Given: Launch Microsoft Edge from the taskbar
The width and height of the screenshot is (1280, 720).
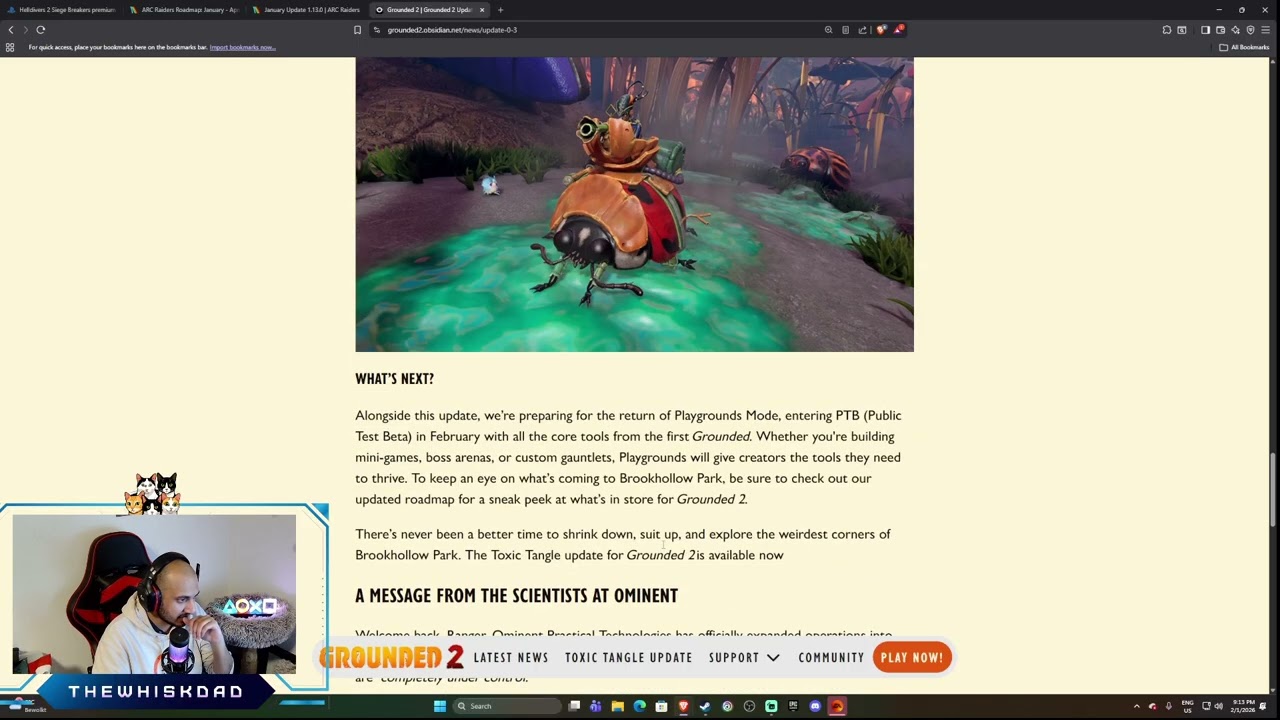Looking at the screenshot, I should (x=639, y=706).
